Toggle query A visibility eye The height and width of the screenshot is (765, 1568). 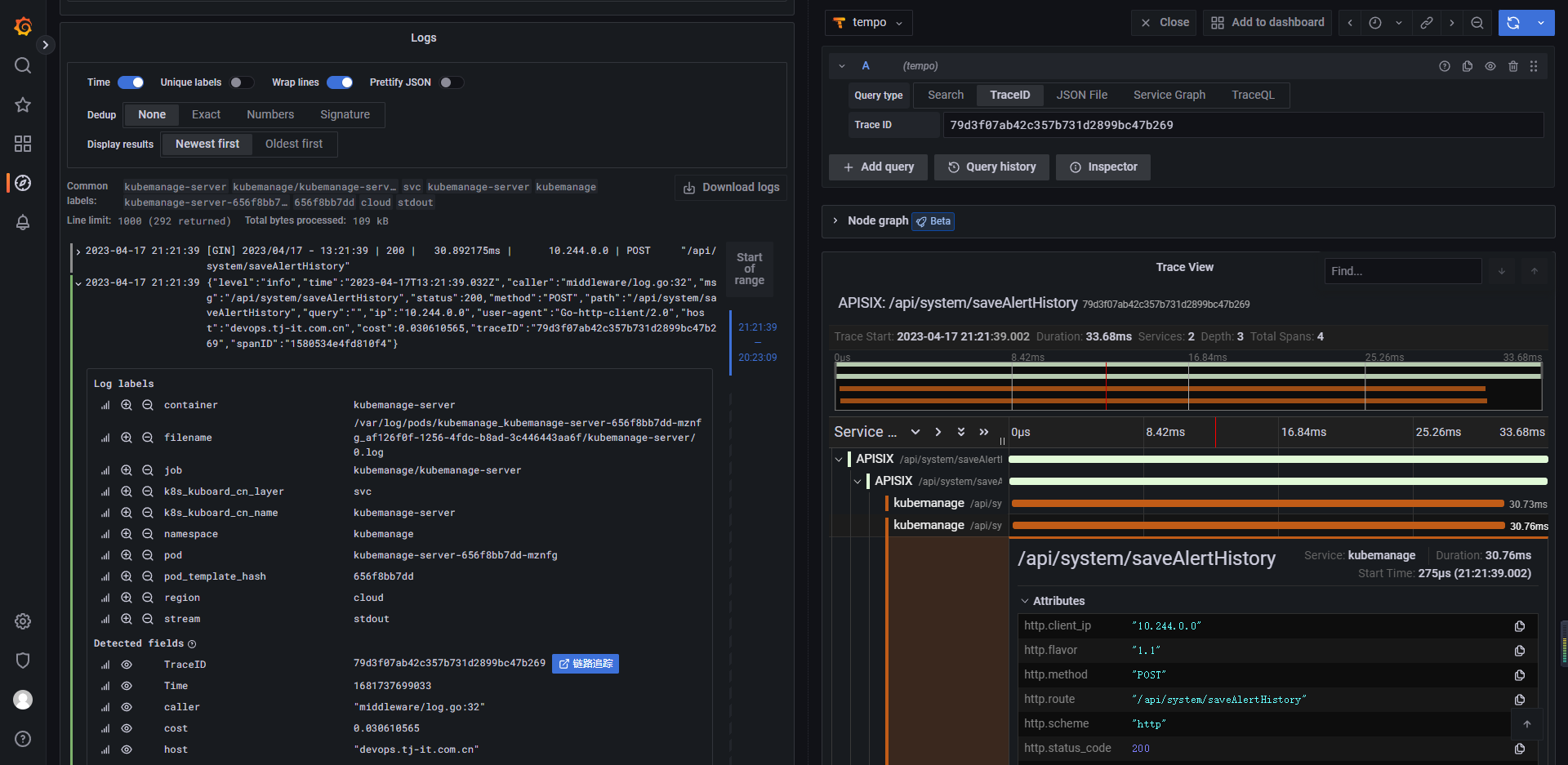tap(1490, 66)
